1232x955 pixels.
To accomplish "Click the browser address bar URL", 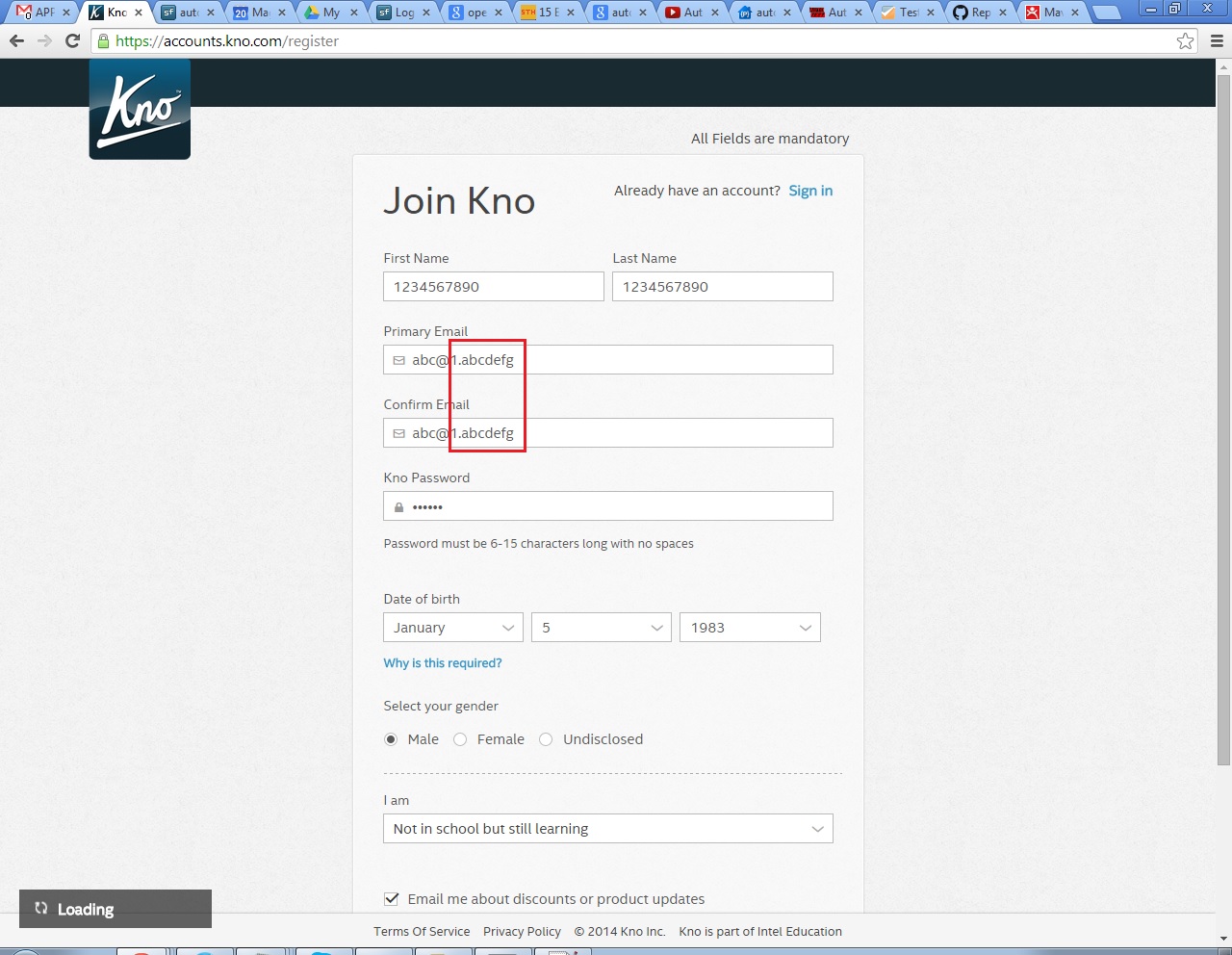I will pyautogui.click(x=227, y=41).
